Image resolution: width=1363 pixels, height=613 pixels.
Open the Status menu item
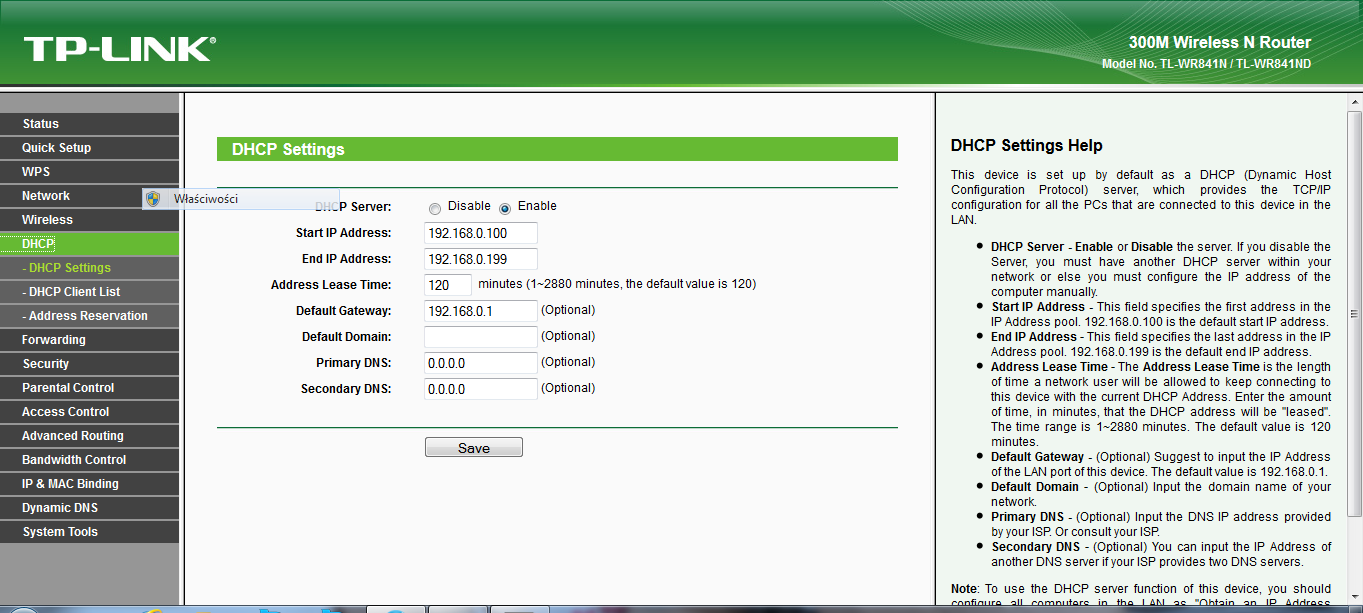click(41, 124)
